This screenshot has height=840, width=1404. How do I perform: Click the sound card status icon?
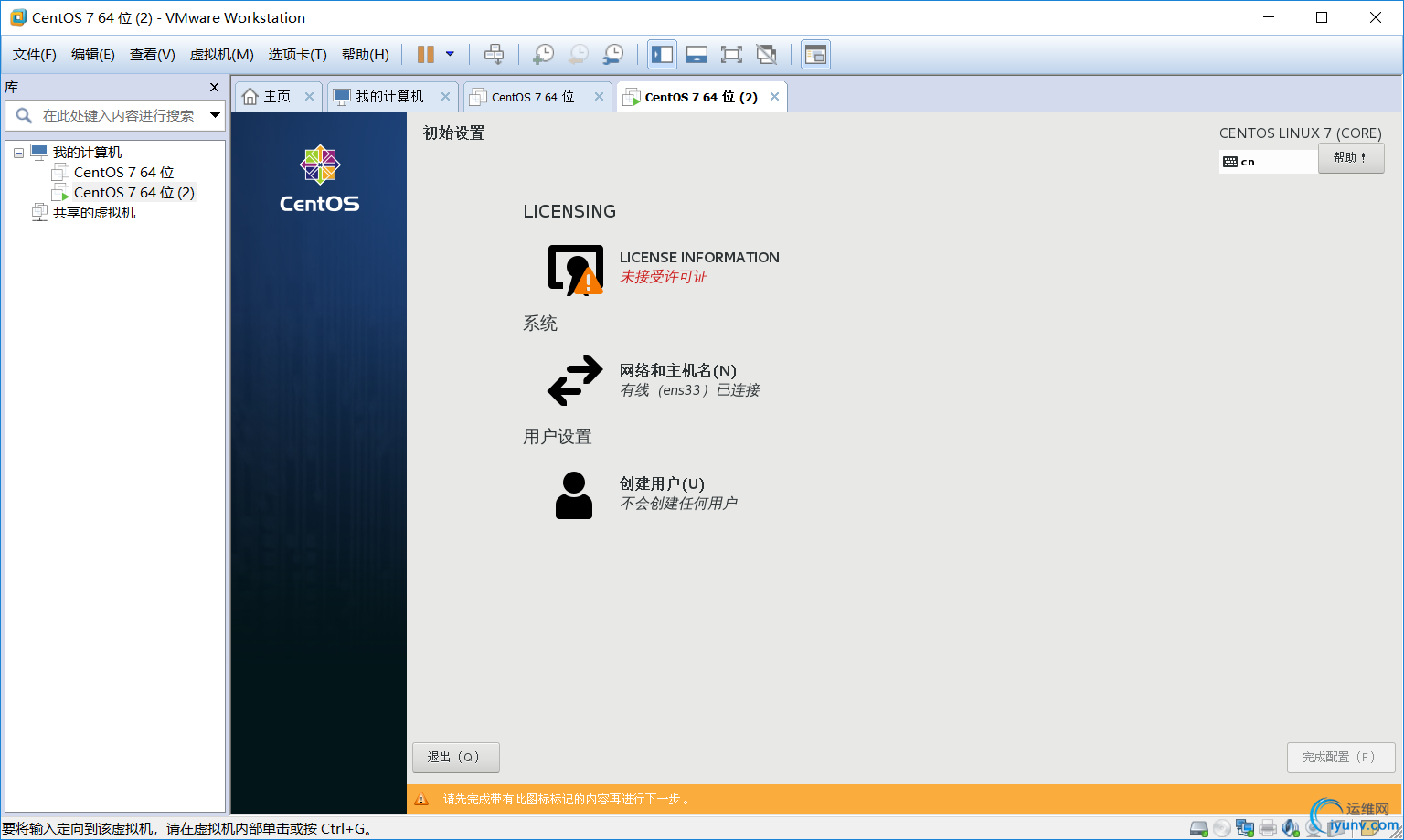[1291, 829]
